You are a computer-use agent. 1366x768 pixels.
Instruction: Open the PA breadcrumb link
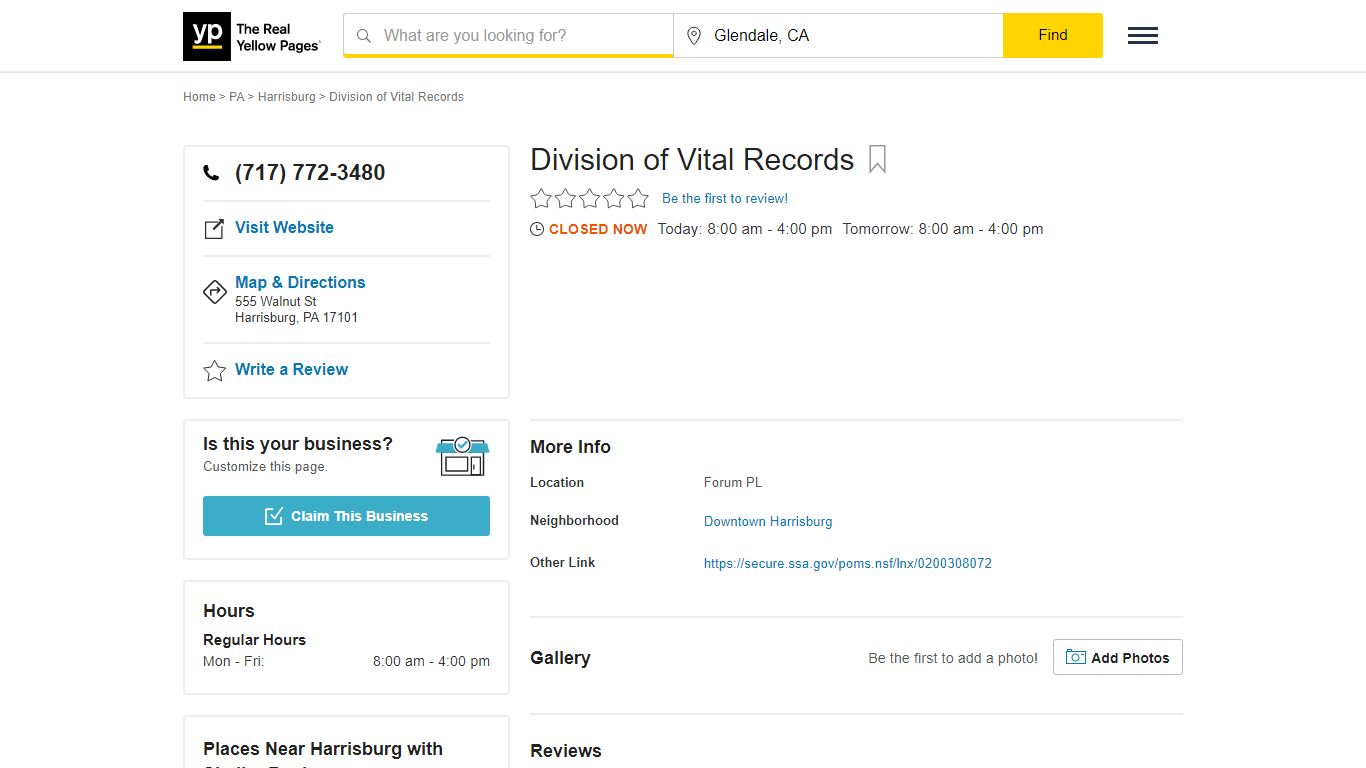point(236,97)
